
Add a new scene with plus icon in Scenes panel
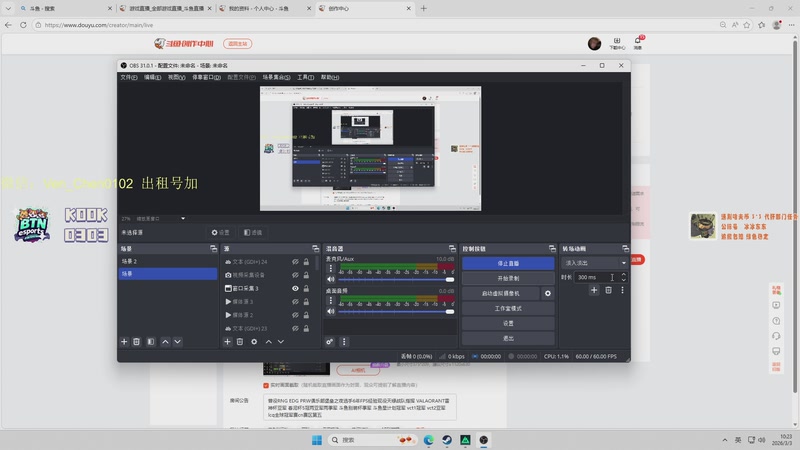pos(124,342)
